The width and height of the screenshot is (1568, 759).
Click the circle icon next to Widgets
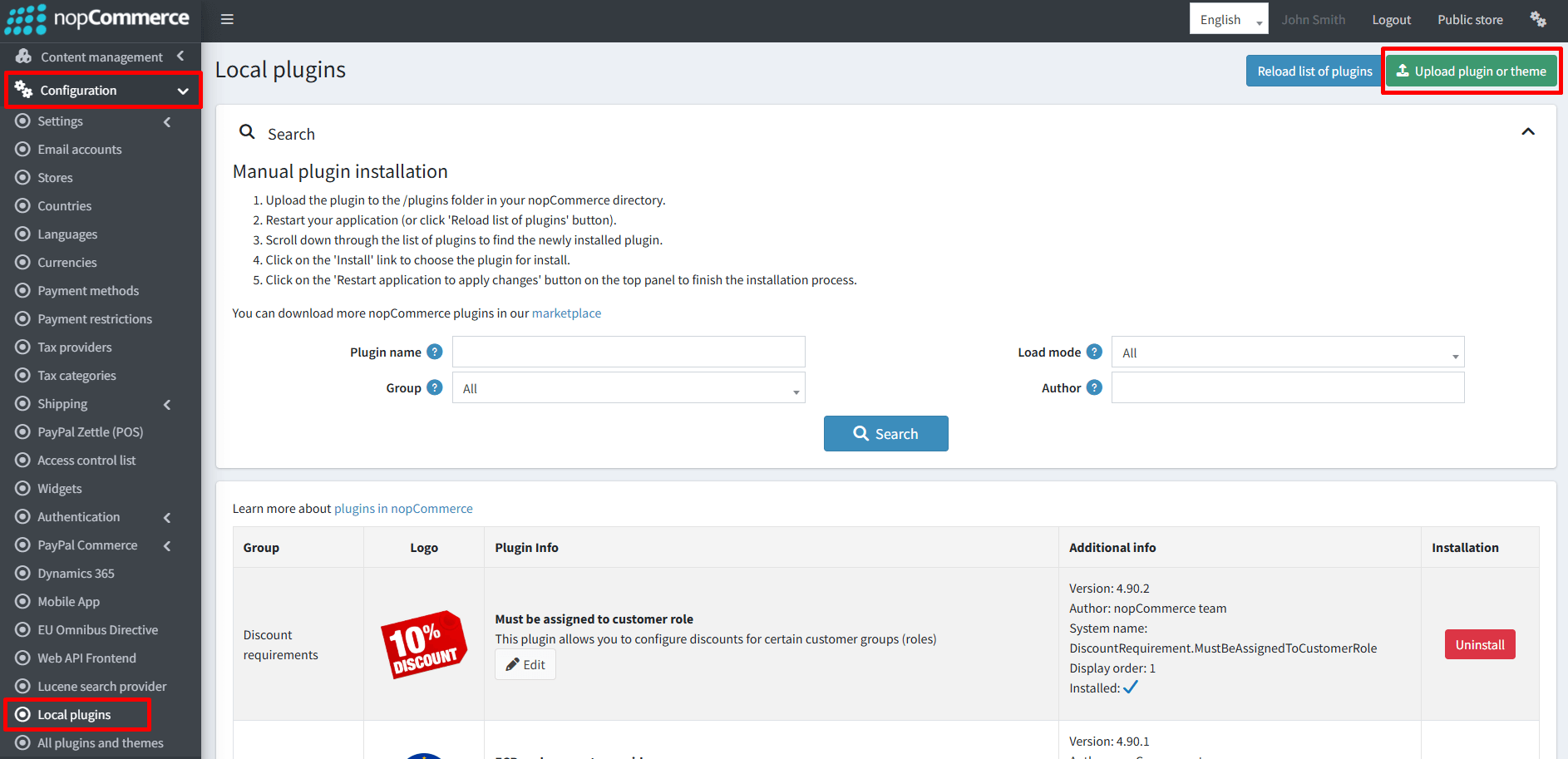tap(23, 488)
